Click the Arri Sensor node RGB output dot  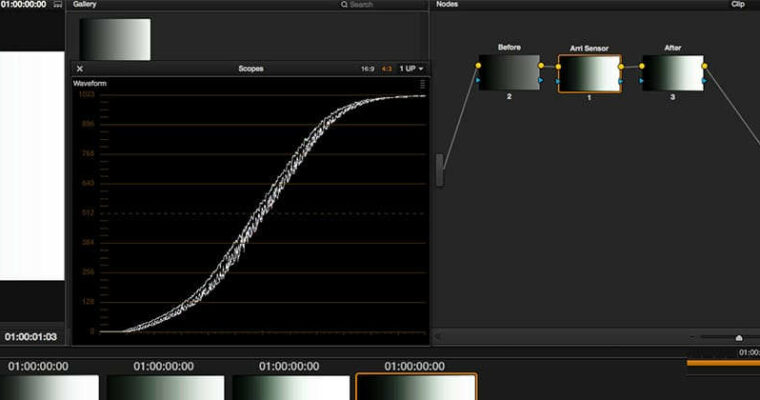pos(621,66)
